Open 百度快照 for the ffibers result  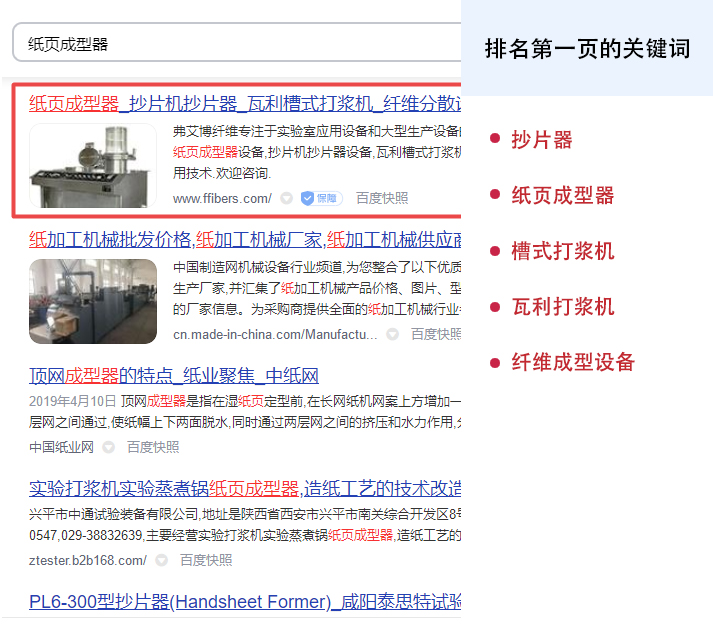pos(382,198)
